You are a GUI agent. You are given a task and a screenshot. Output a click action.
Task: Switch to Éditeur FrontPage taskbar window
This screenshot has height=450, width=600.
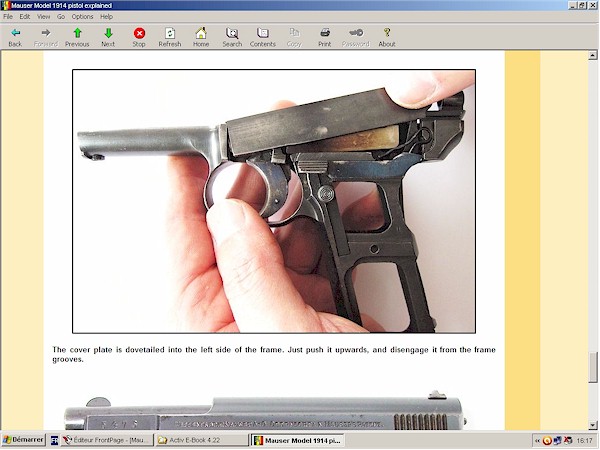pyautogui.click(x=107, y=440)
